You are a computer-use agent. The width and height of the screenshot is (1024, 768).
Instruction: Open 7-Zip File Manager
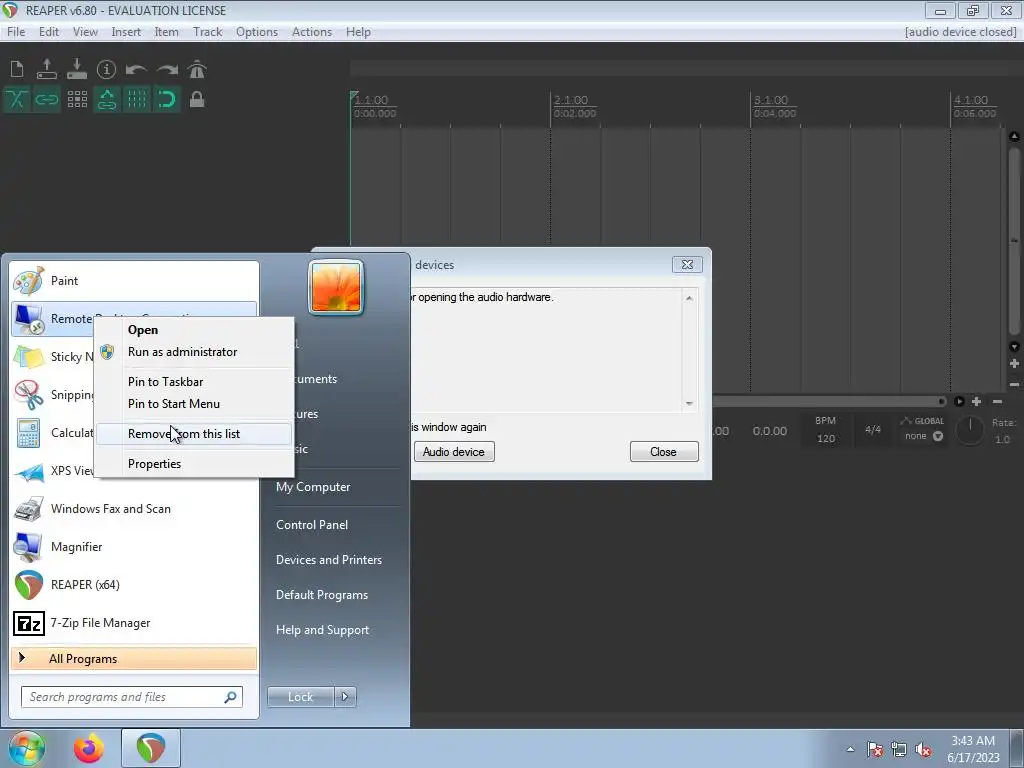(134, 623)
